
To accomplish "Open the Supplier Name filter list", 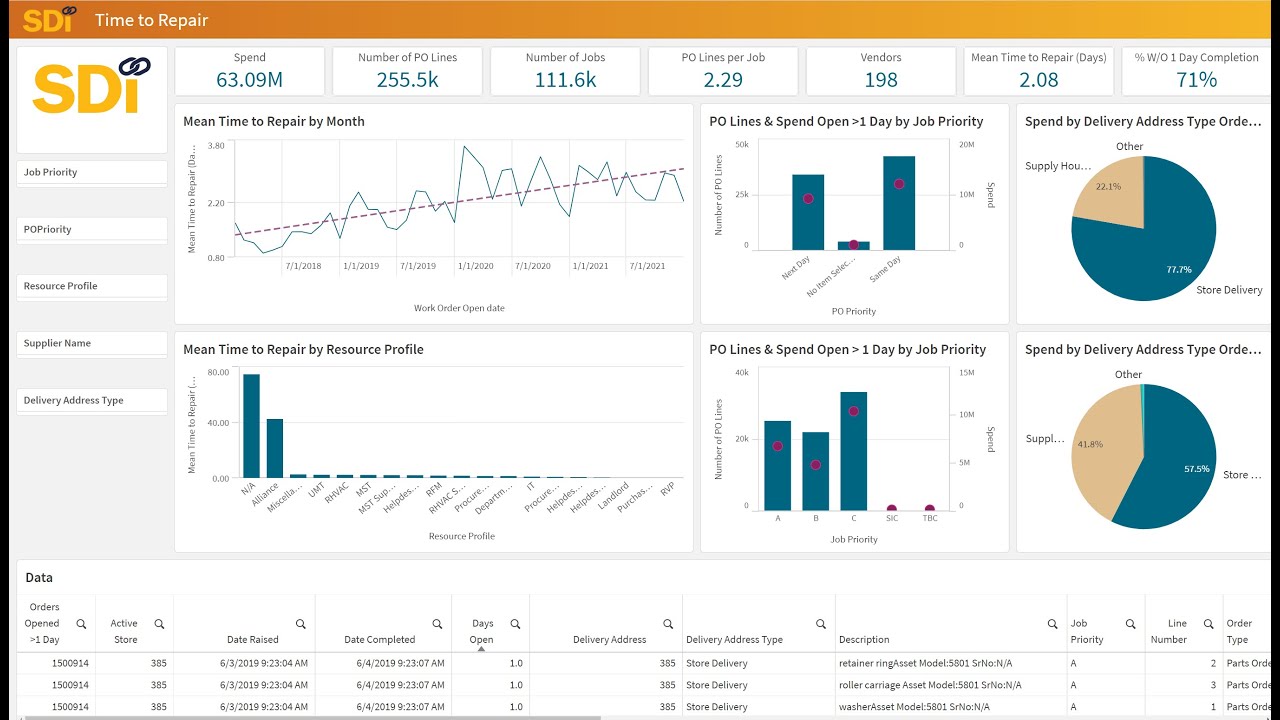I will pos(92,343).
